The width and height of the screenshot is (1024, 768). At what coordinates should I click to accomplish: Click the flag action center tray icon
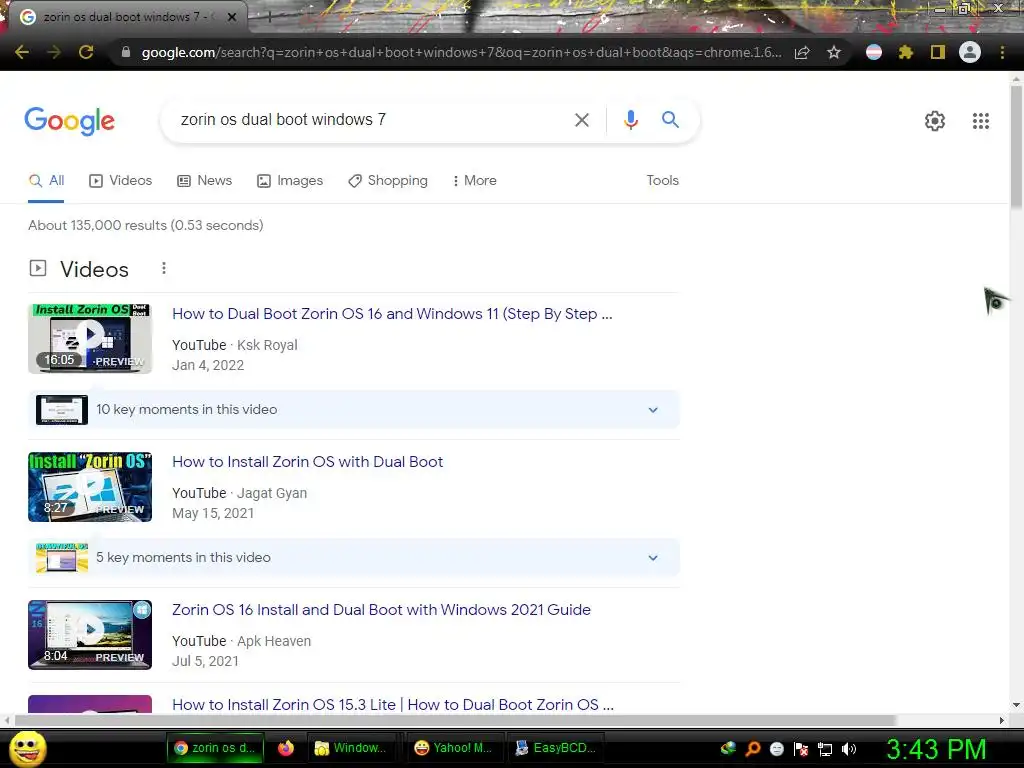click(x=801, y=749)
